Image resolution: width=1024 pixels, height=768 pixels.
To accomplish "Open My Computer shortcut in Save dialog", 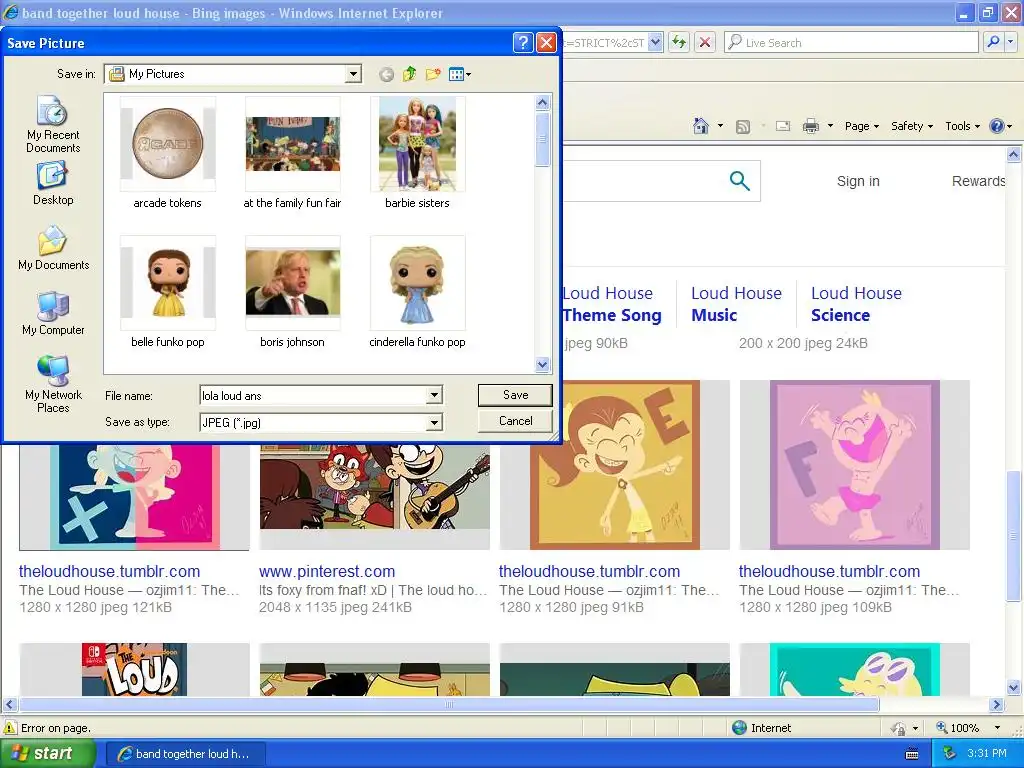I will pos(53,313).
